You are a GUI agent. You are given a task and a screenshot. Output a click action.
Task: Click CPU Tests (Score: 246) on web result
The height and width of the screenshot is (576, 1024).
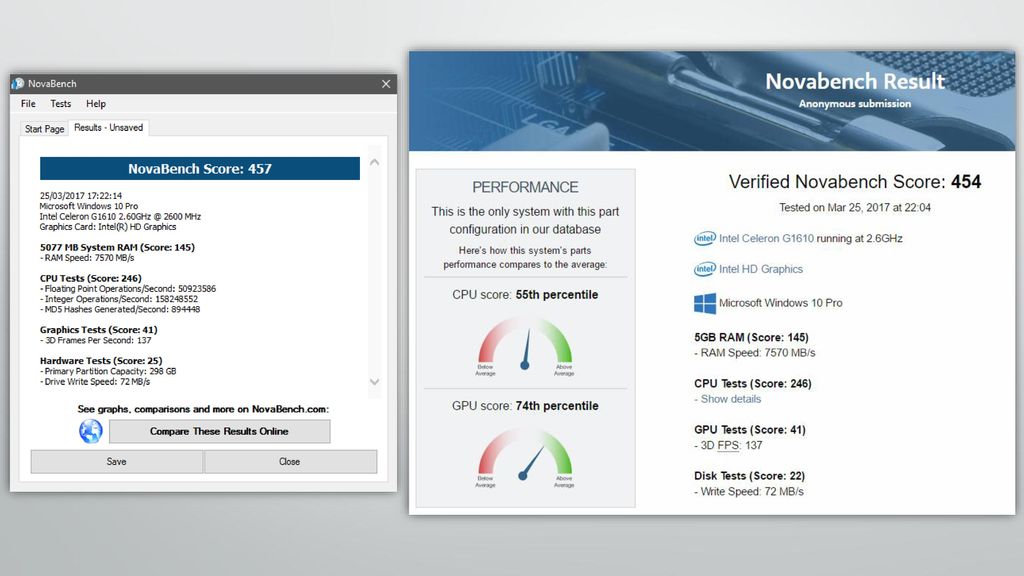pyautogui.click(x=752, y=384)
